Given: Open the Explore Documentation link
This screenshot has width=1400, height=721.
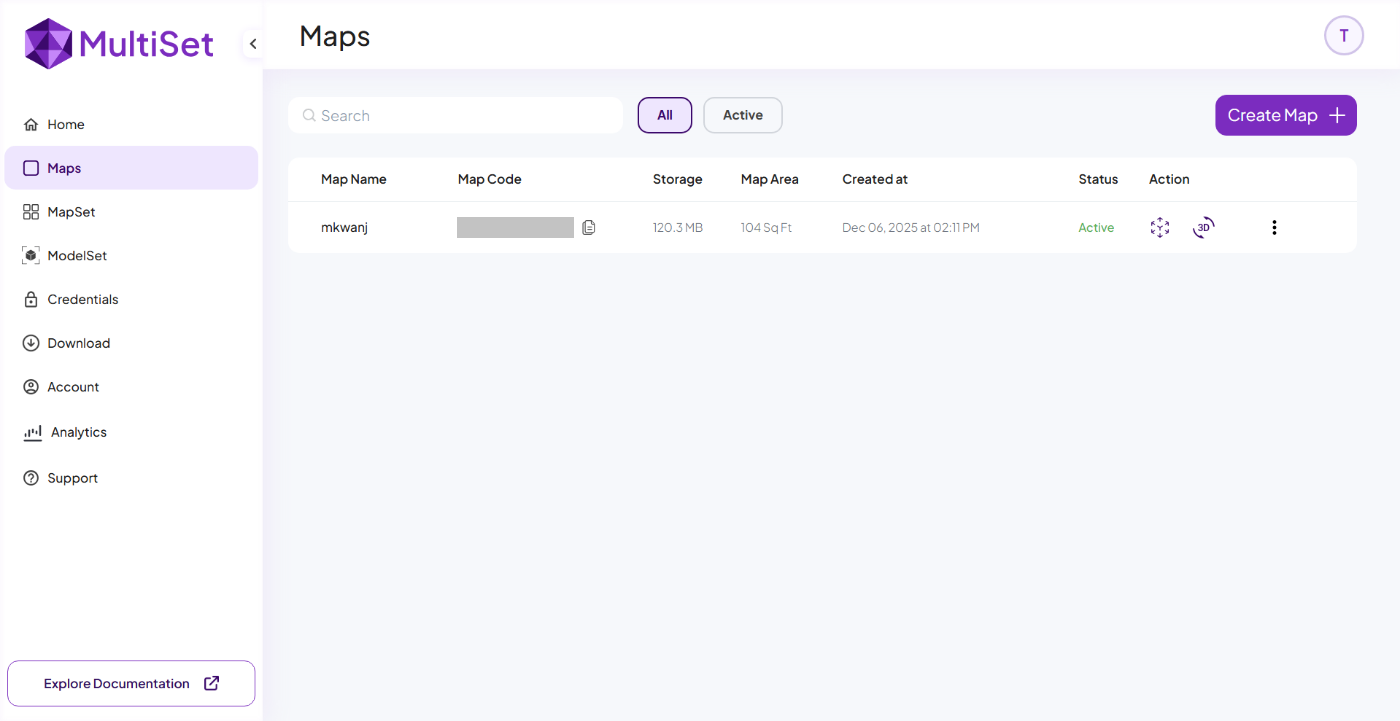Looking at the screenshot, I should pyautogui.click(x=131, y=684).
